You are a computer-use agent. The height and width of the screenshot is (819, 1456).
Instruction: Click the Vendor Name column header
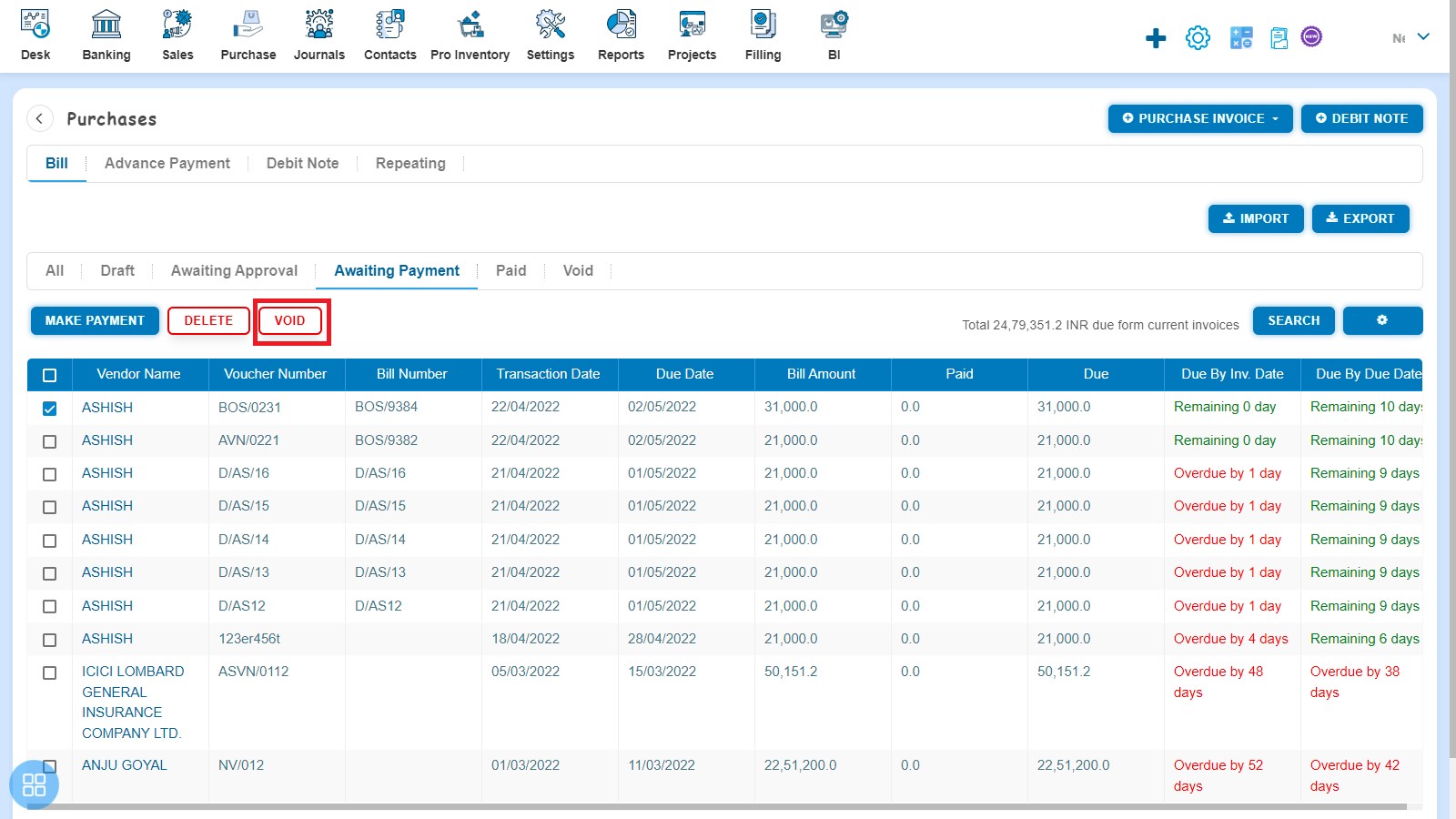pos(139,374)
